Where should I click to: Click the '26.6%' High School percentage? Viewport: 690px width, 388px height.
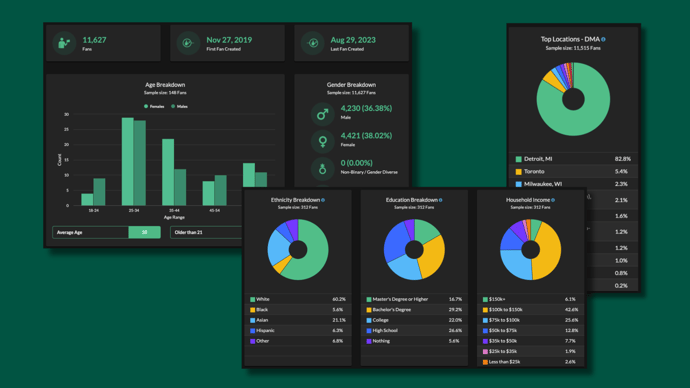pyautogui.click(x=455, y=331)
